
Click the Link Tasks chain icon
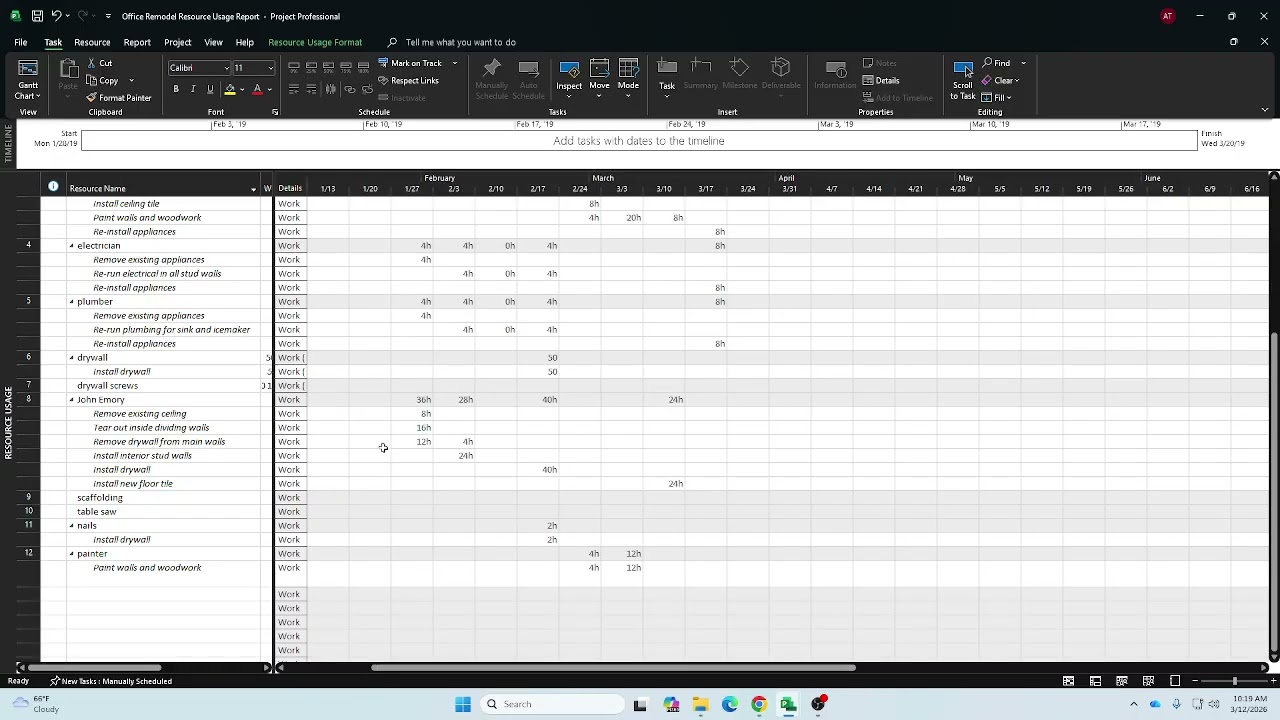click(x=348, y=89)
